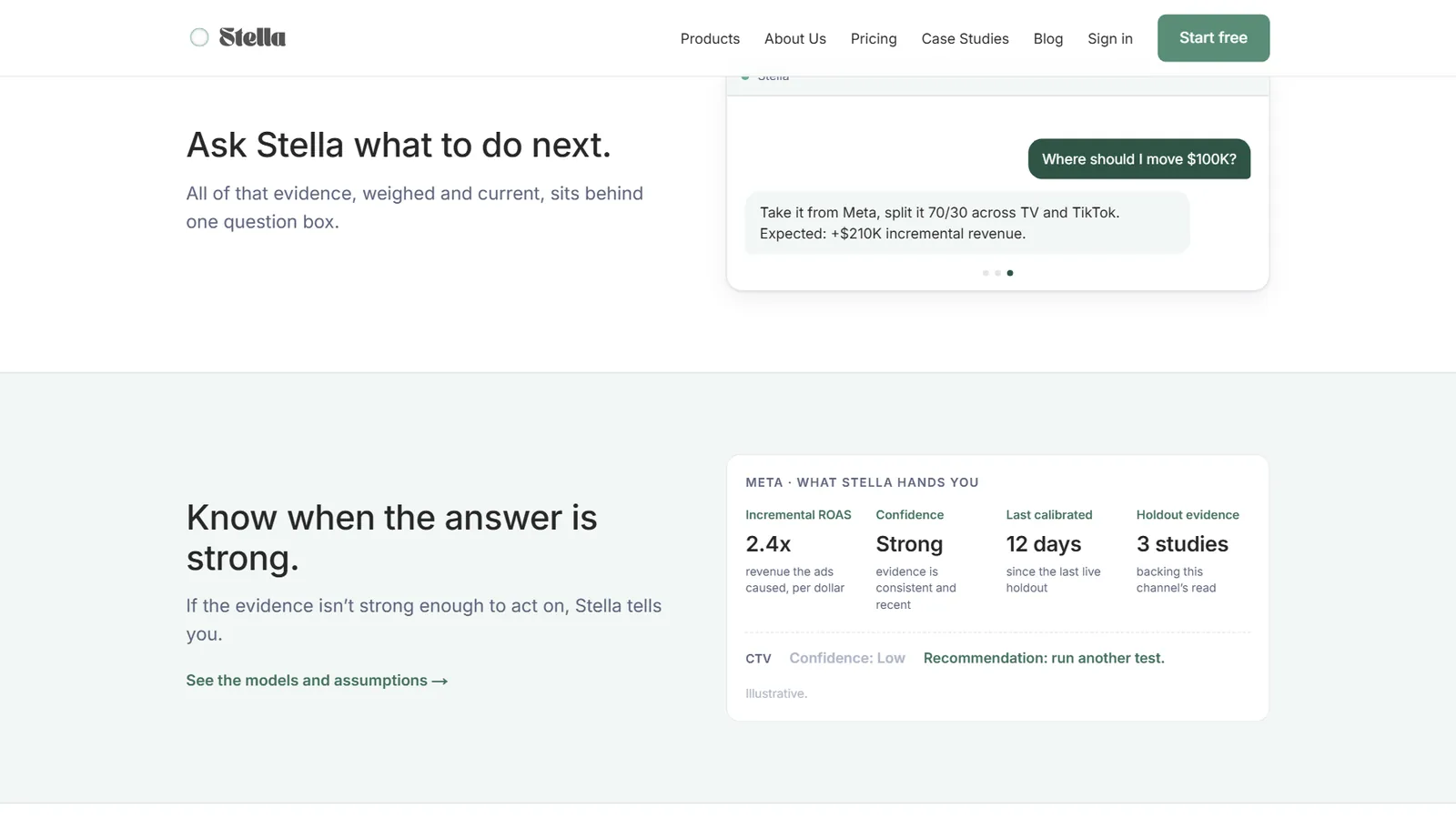
Task: Click the Stella wordmark logo
Action: click(252, 37)
